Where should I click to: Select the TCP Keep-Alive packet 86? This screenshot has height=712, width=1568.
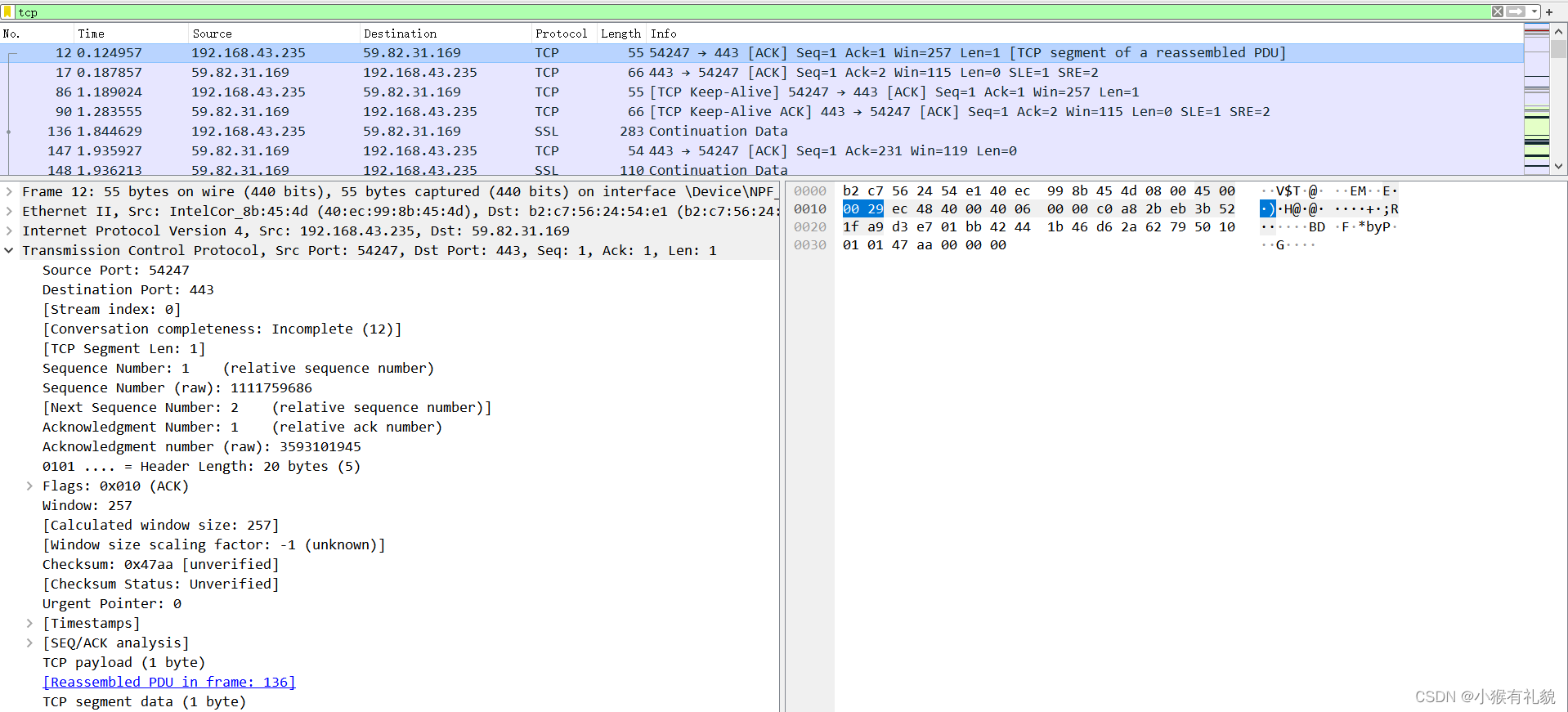click(762, 92)
